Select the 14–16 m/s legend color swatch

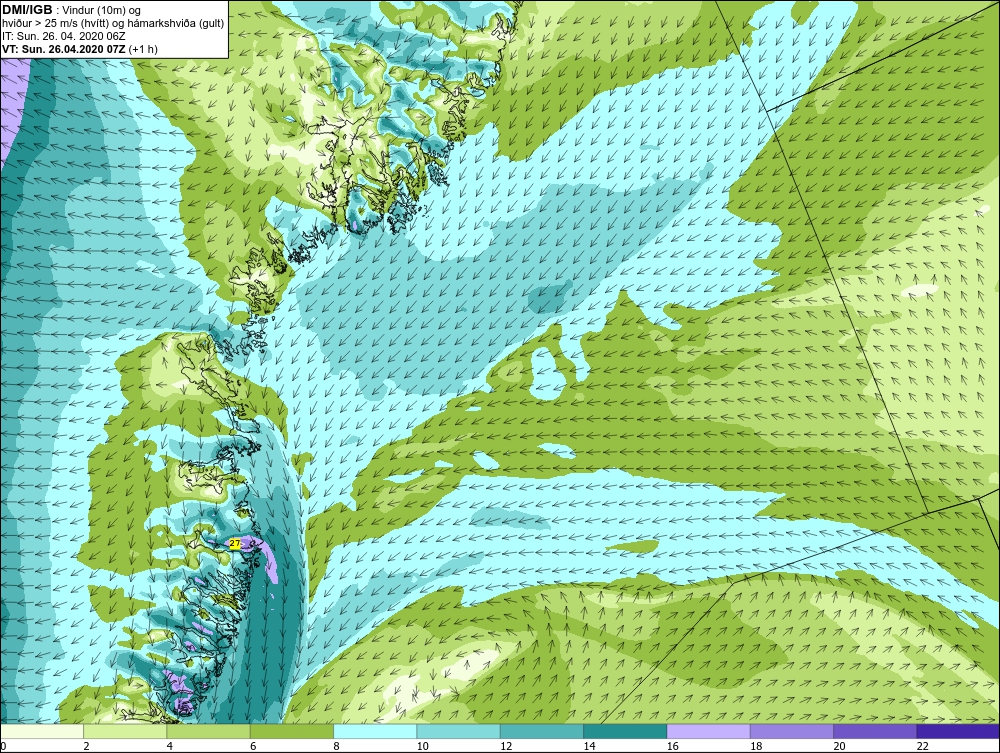pos(625,731)
